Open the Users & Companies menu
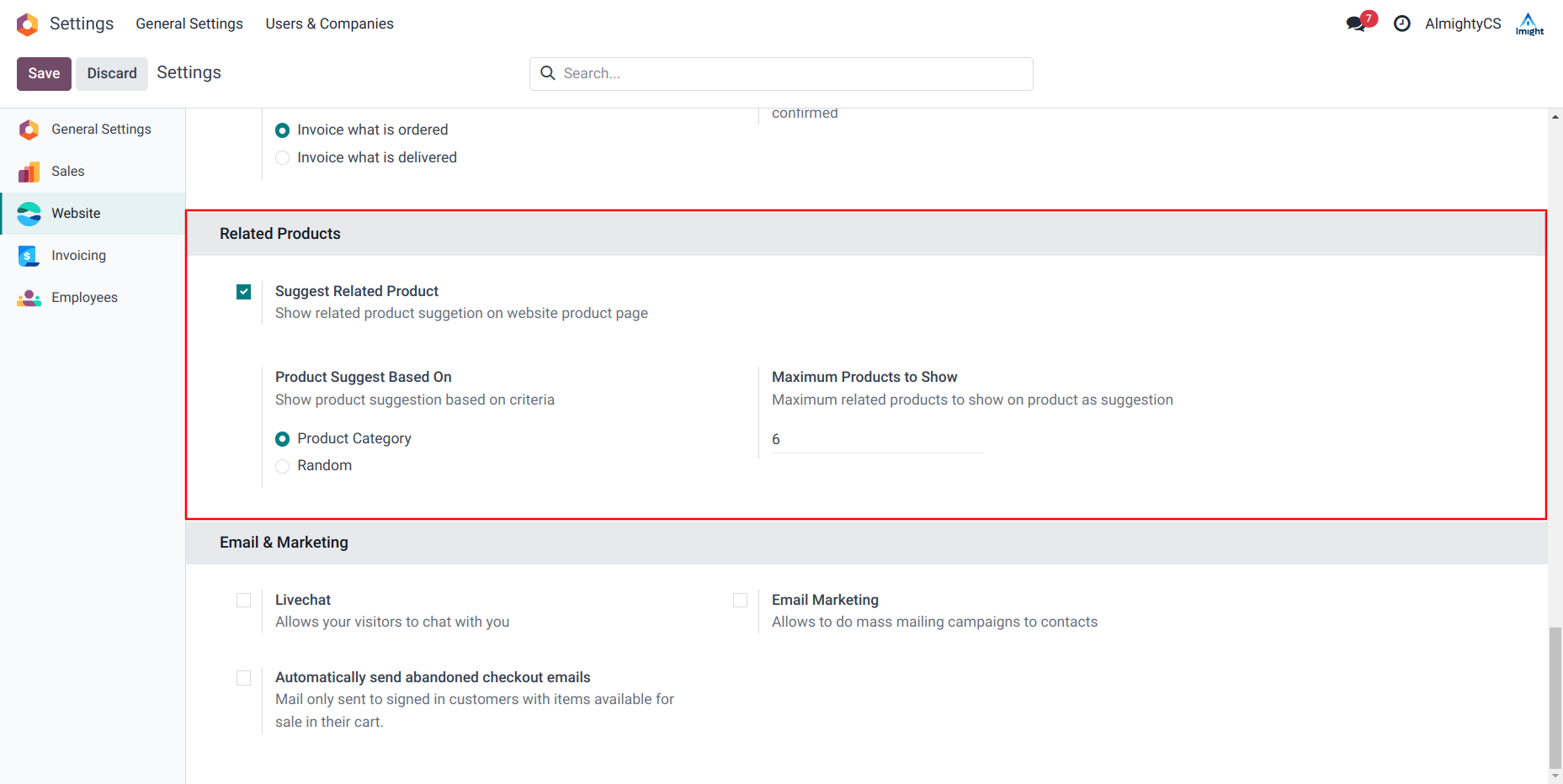The height and width of the screenshot is (784, 1563). click(329, 24)
